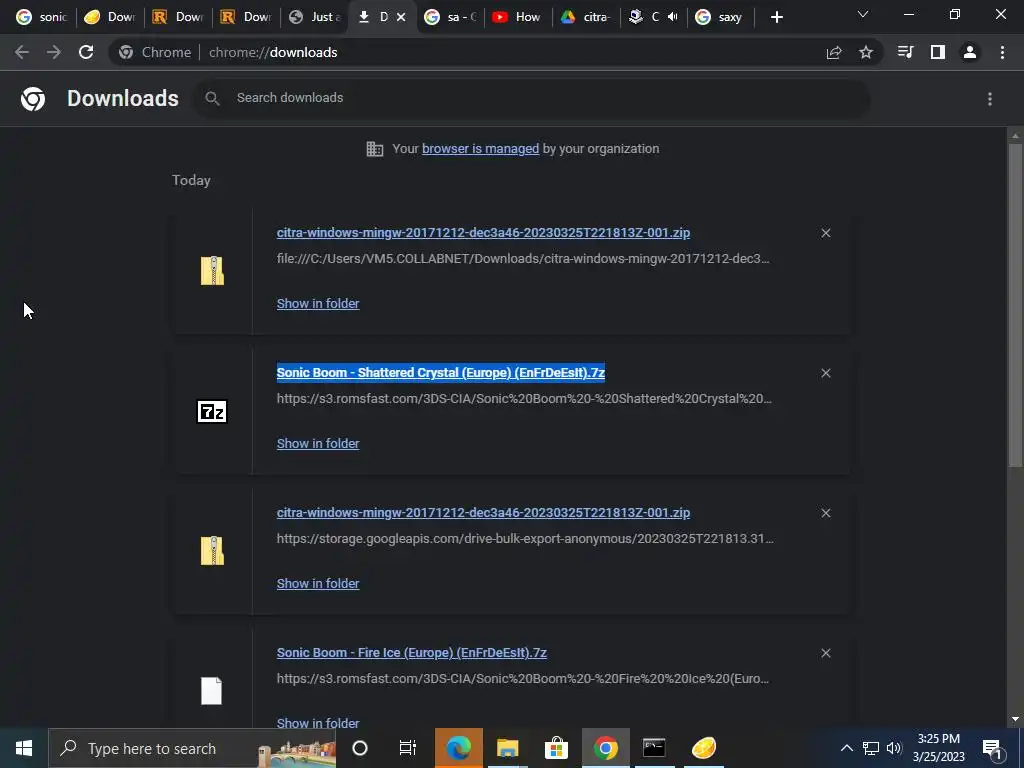The width and height of the screenshot is (1024, 768).
Task: Click scrollbar down arrow
Action: (x=1015, y=719)
